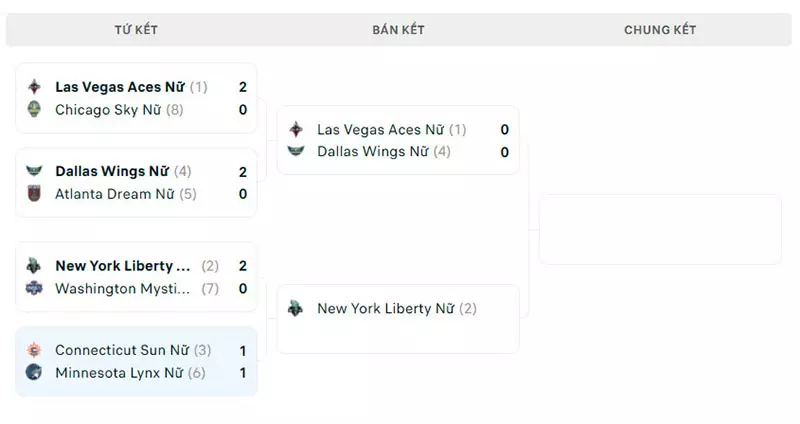
Task: Click the empty Chung Kết final match card
Action: coord(660,229)
